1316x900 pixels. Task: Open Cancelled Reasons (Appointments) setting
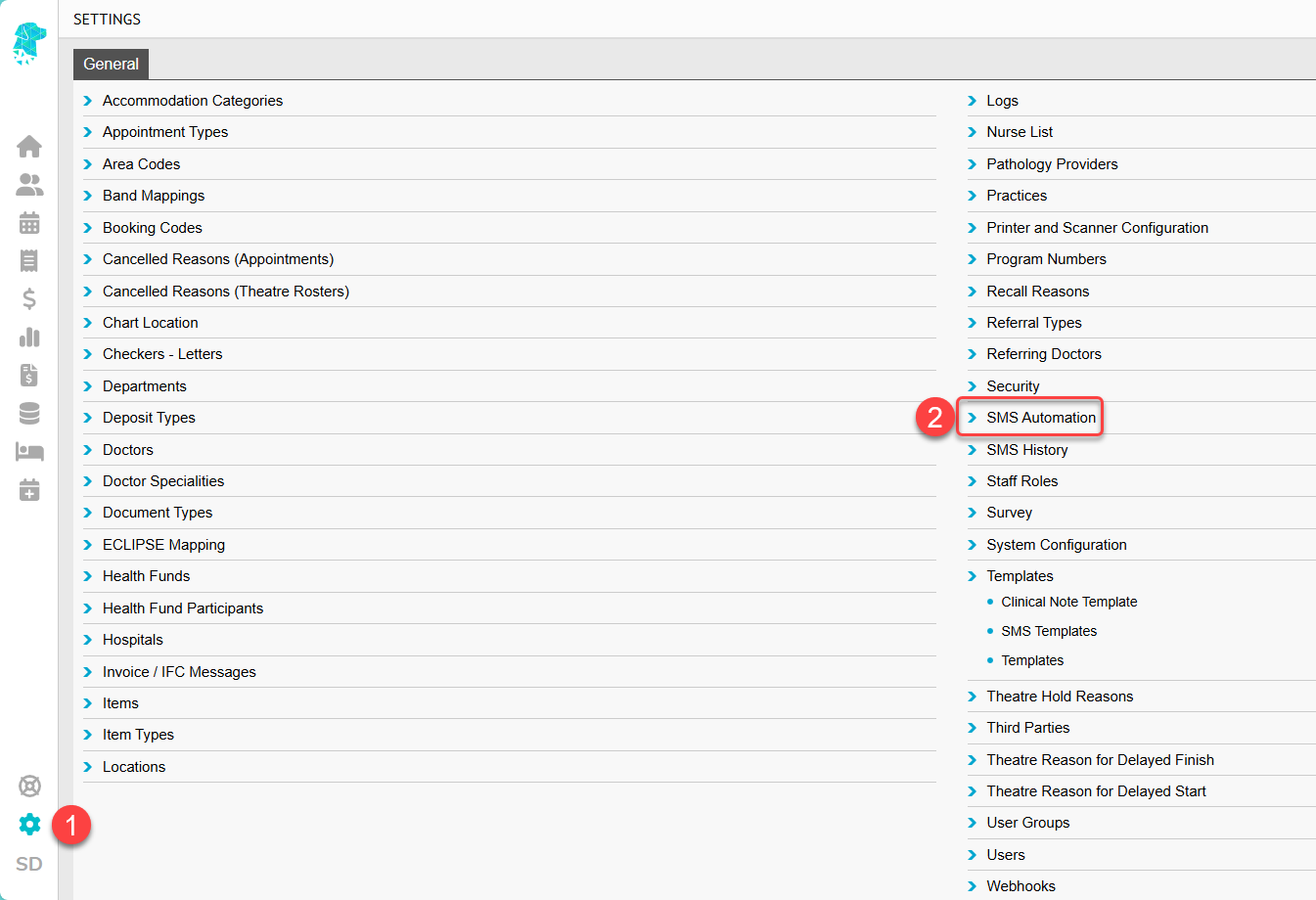[x=218, y=259]
